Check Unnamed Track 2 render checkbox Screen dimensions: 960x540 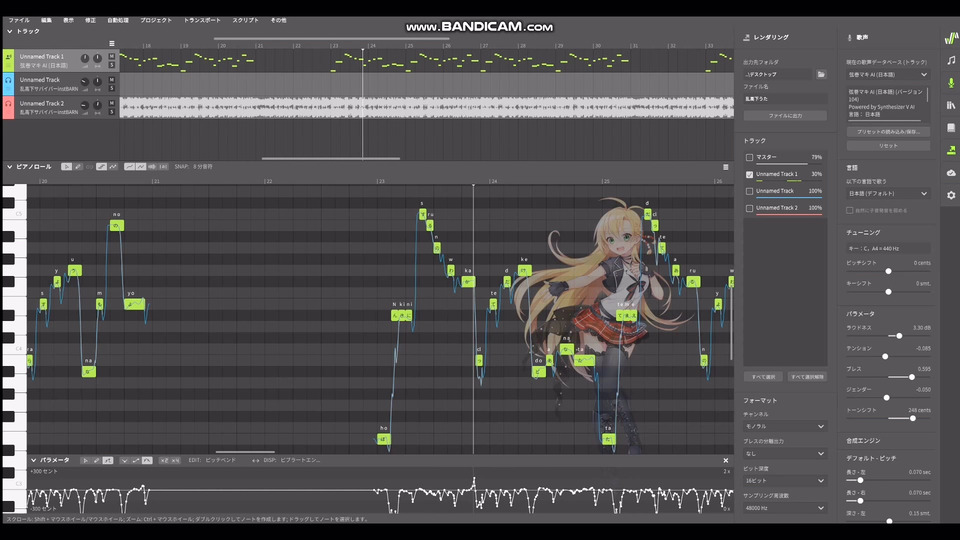749,208
